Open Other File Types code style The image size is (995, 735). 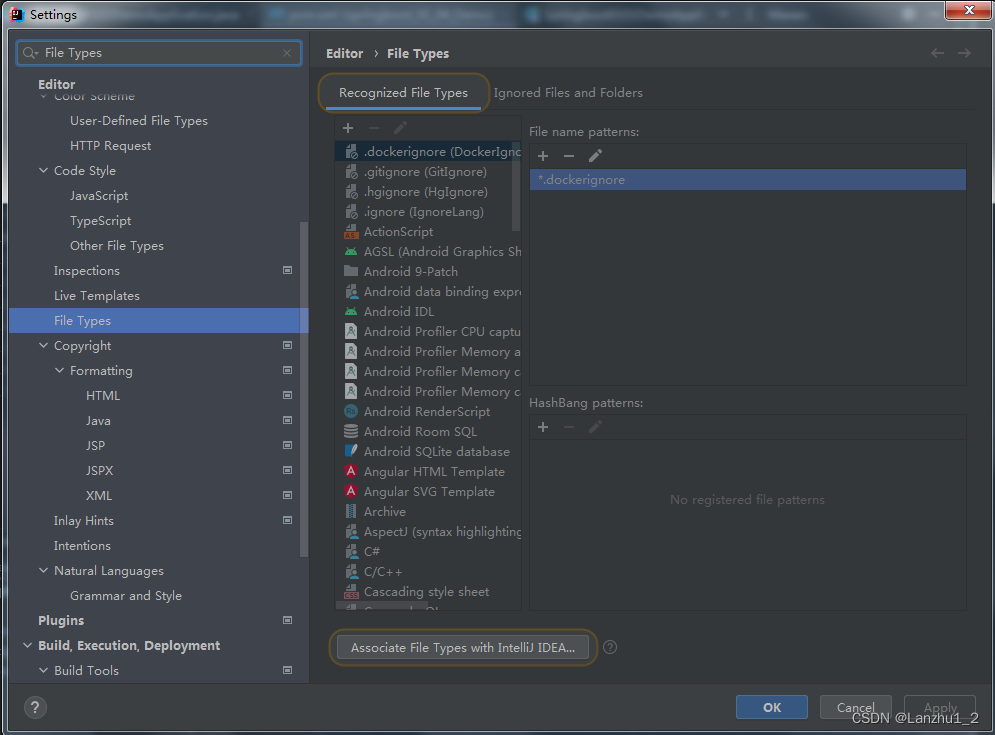tap(117, 246)
